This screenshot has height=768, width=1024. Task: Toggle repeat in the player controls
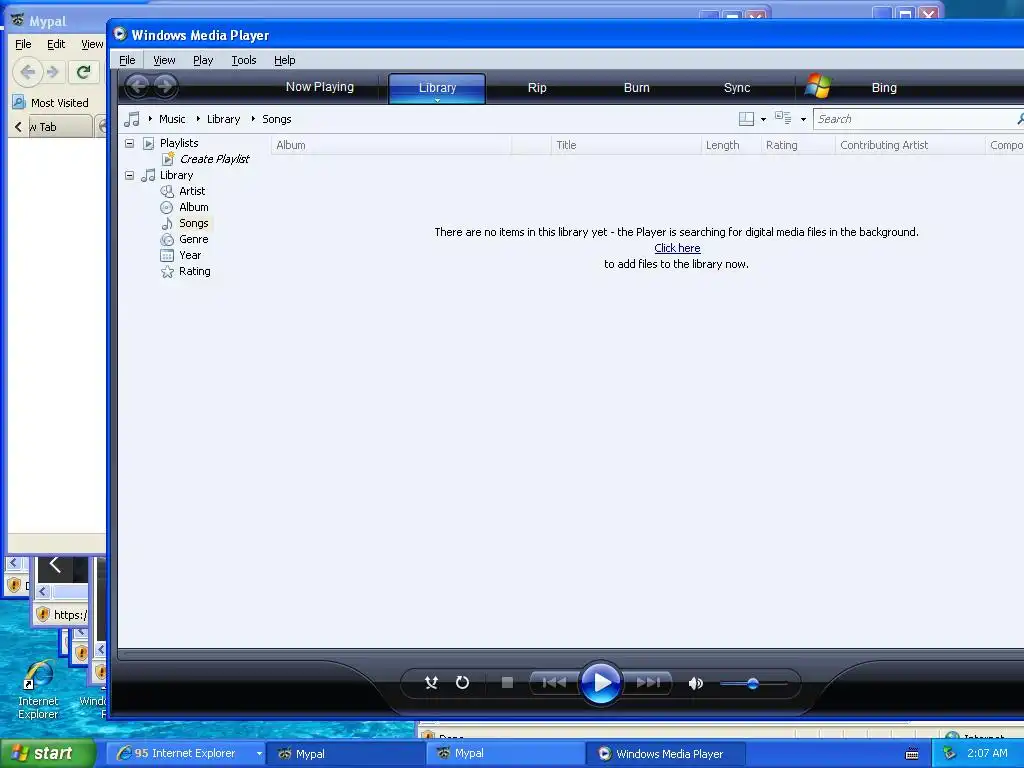click(462, 682)
